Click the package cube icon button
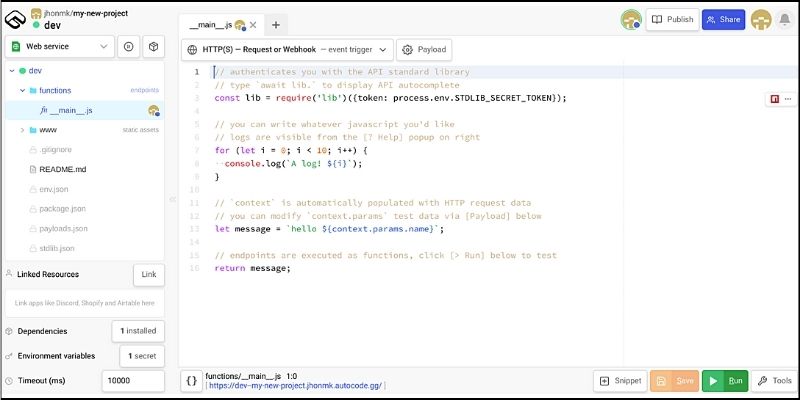The height and width of the screenshot is (400, 800). click(153, 46)
